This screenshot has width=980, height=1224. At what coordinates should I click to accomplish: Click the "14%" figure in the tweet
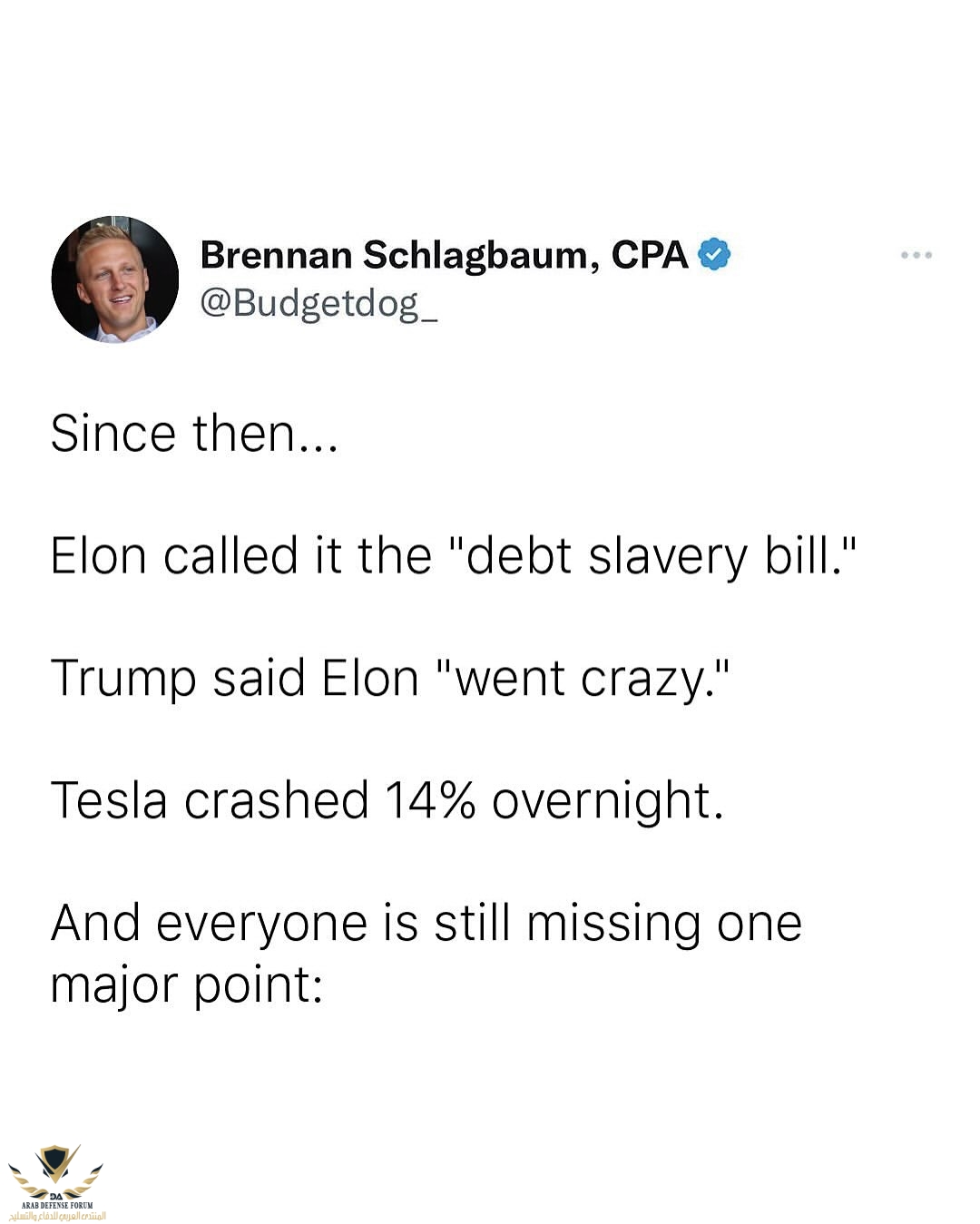click(430, 800)
